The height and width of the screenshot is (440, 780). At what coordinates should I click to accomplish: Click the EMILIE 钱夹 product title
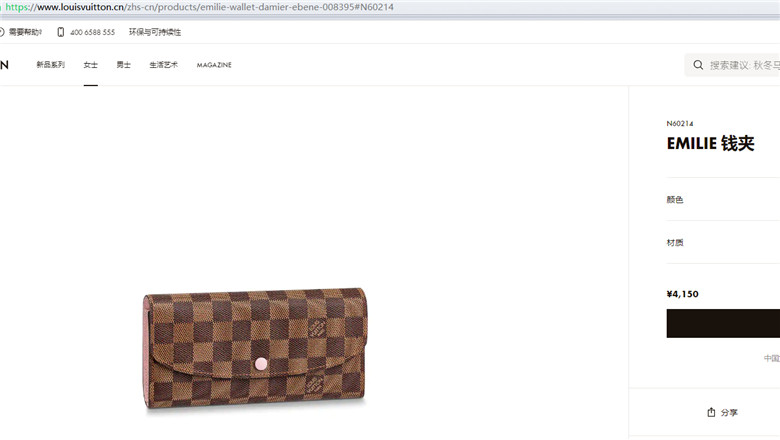click(x=710, y=143)
